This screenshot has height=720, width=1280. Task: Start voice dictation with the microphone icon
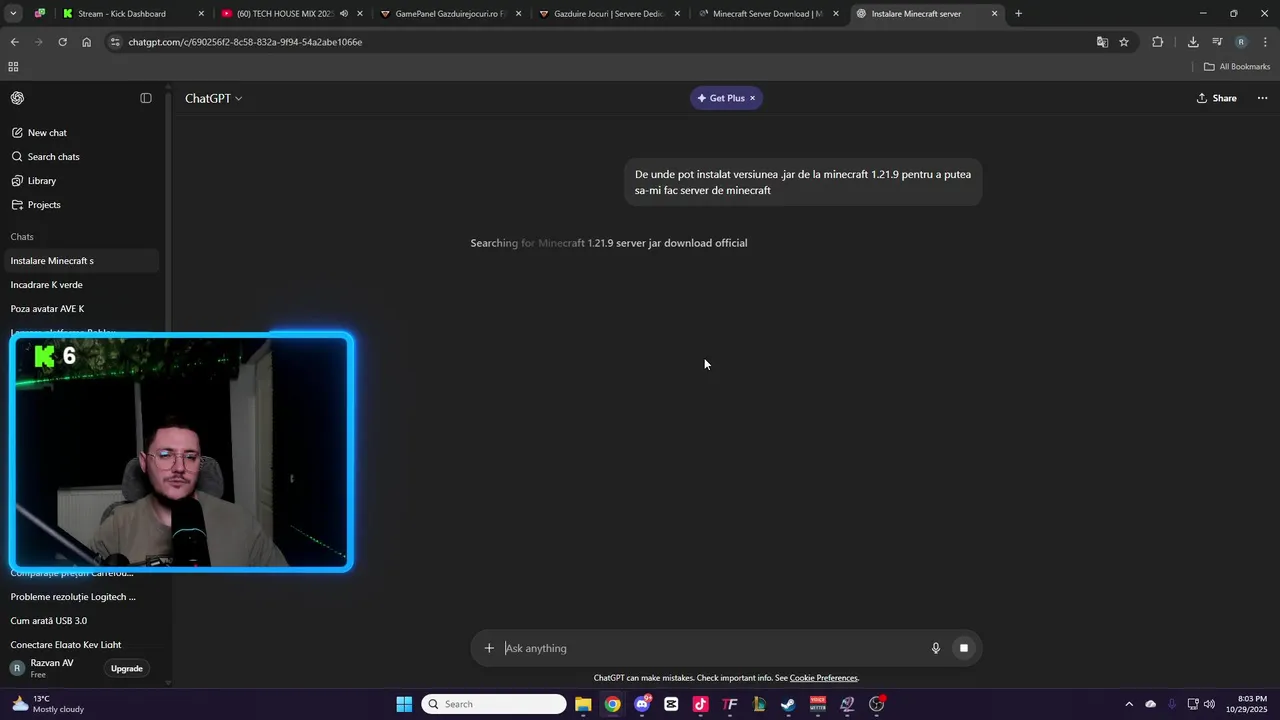pos(936,648)
